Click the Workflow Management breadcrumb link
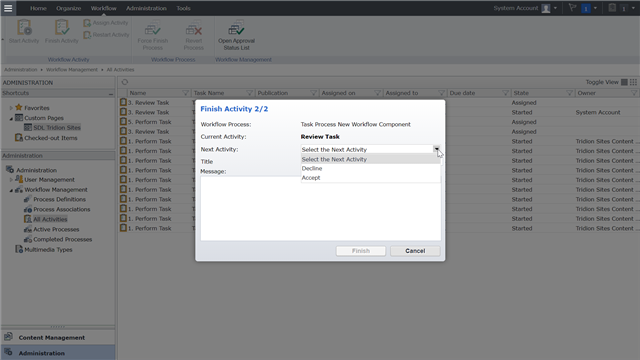 click(72, 70)
